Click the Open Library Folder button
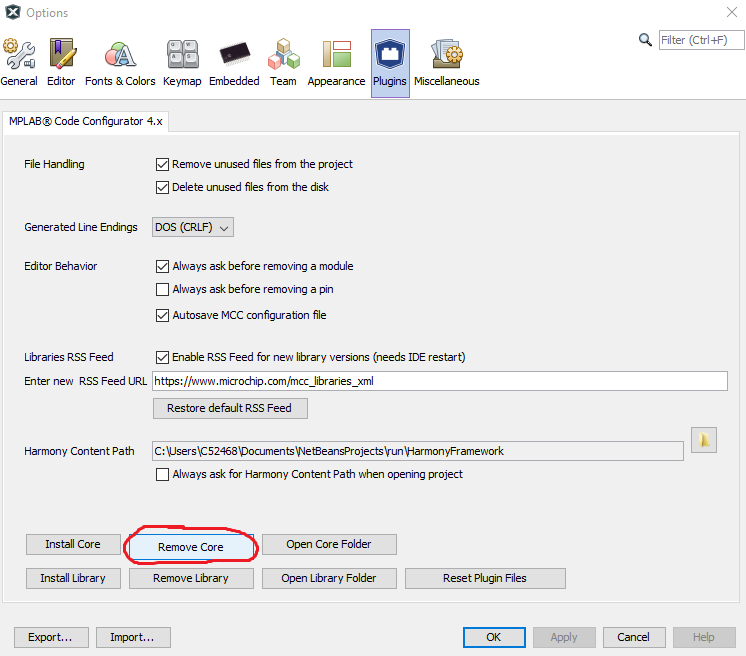Screen dimensions: 746x656 [x=329, y=578]
